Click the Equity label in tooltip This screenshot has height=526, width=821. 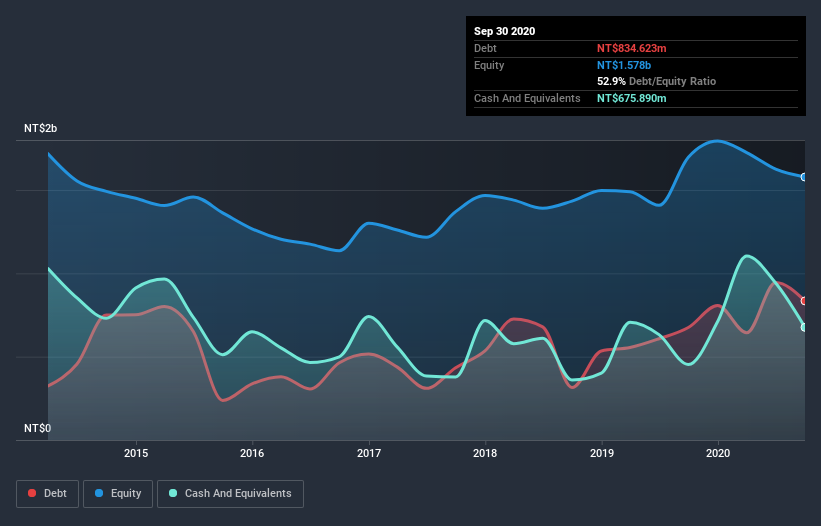click(x=489, y=65)
